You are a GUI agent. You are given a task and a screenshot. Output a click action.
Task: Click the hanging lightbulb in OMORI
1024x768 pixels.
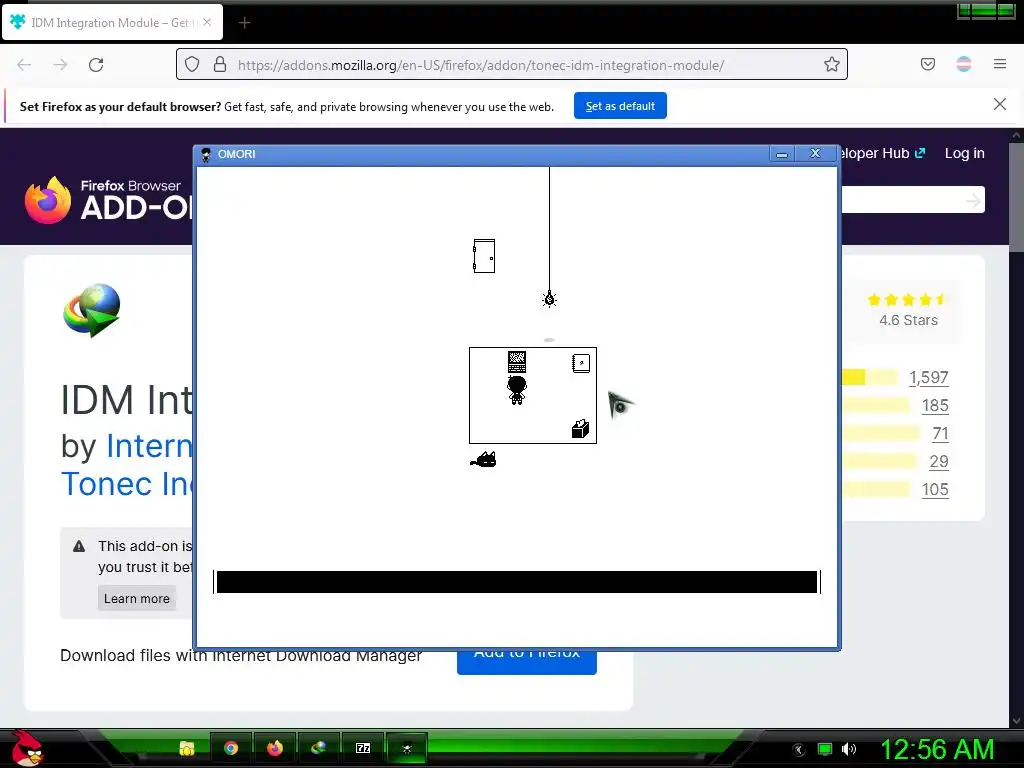point(549,299)
